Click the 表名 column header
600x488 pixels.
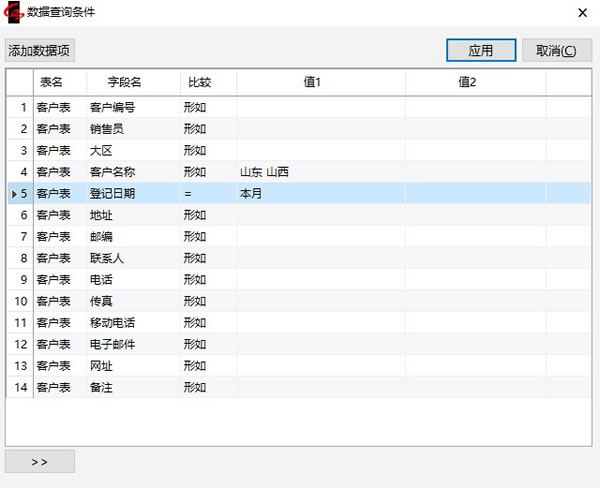pos(51,82)
